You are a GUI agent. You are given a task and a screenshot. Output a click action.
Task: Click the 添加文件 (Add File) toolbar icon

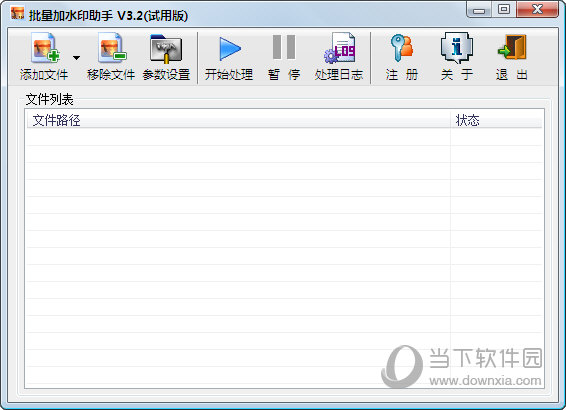(x=44, y=48)
